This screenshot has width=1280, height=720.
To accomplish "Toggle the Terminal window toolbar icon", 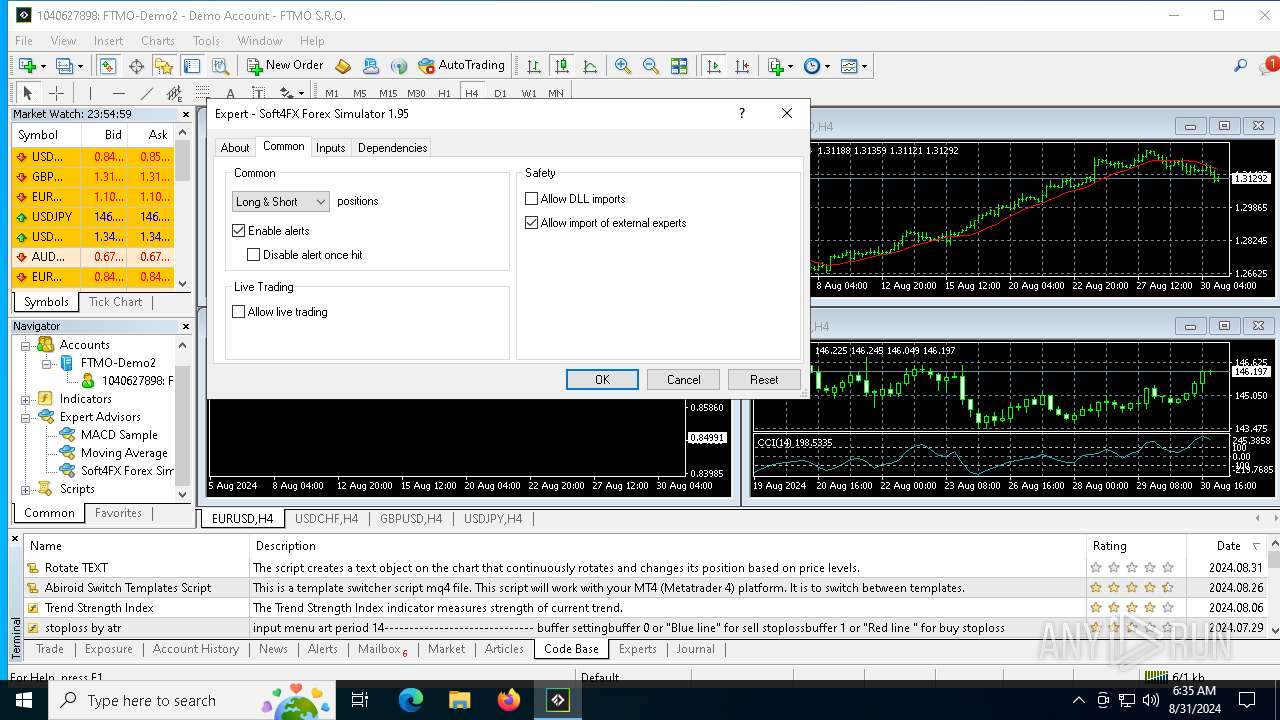I will 192,66.
